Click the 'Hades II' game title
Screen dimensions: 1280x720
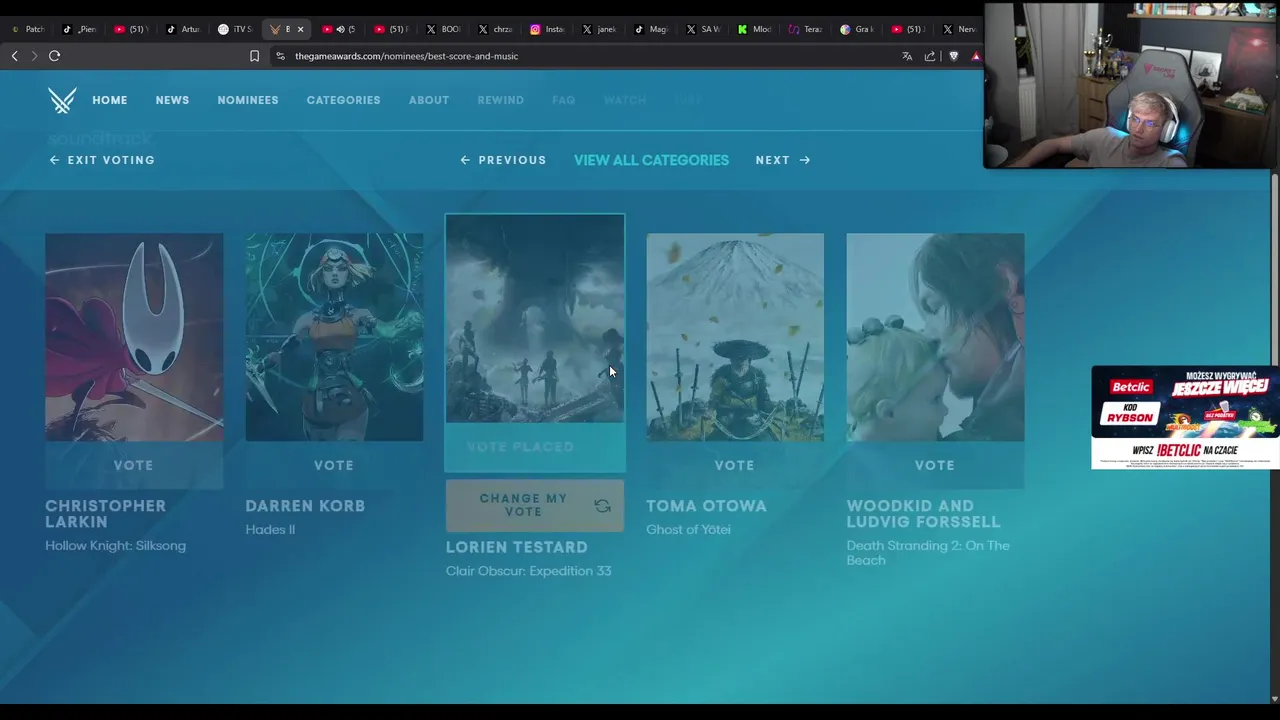coord(270,529)
